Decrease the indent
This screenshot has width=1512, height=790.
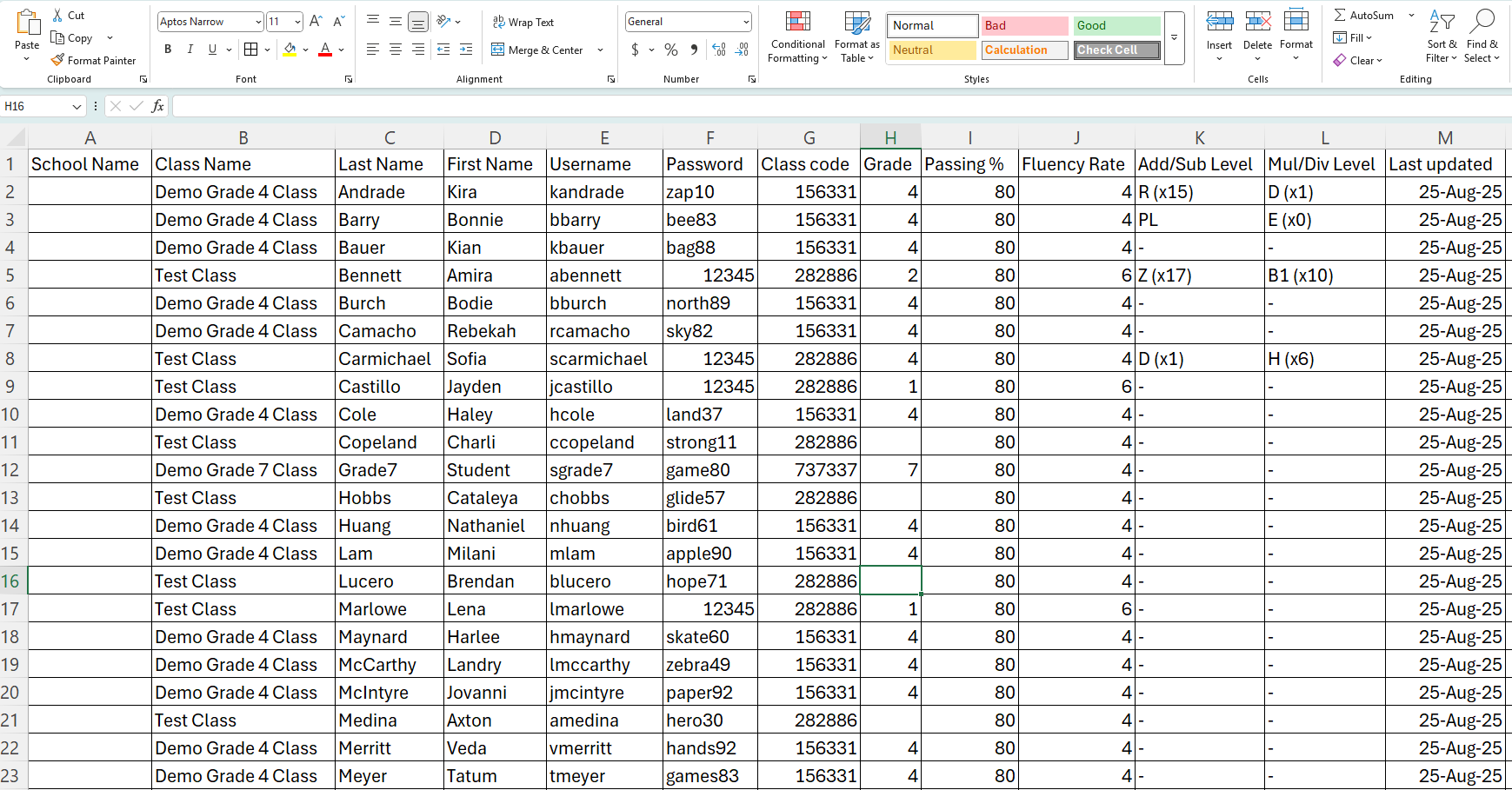pos(443,50)
